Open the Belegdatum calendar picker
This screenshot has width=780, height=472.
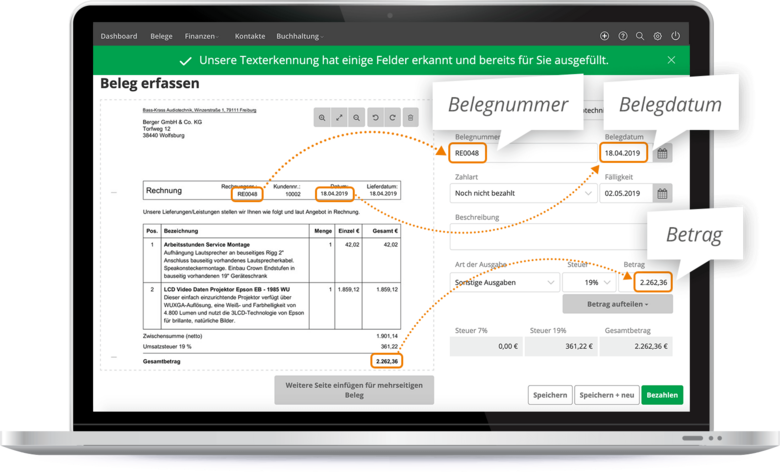coord(662,153)
